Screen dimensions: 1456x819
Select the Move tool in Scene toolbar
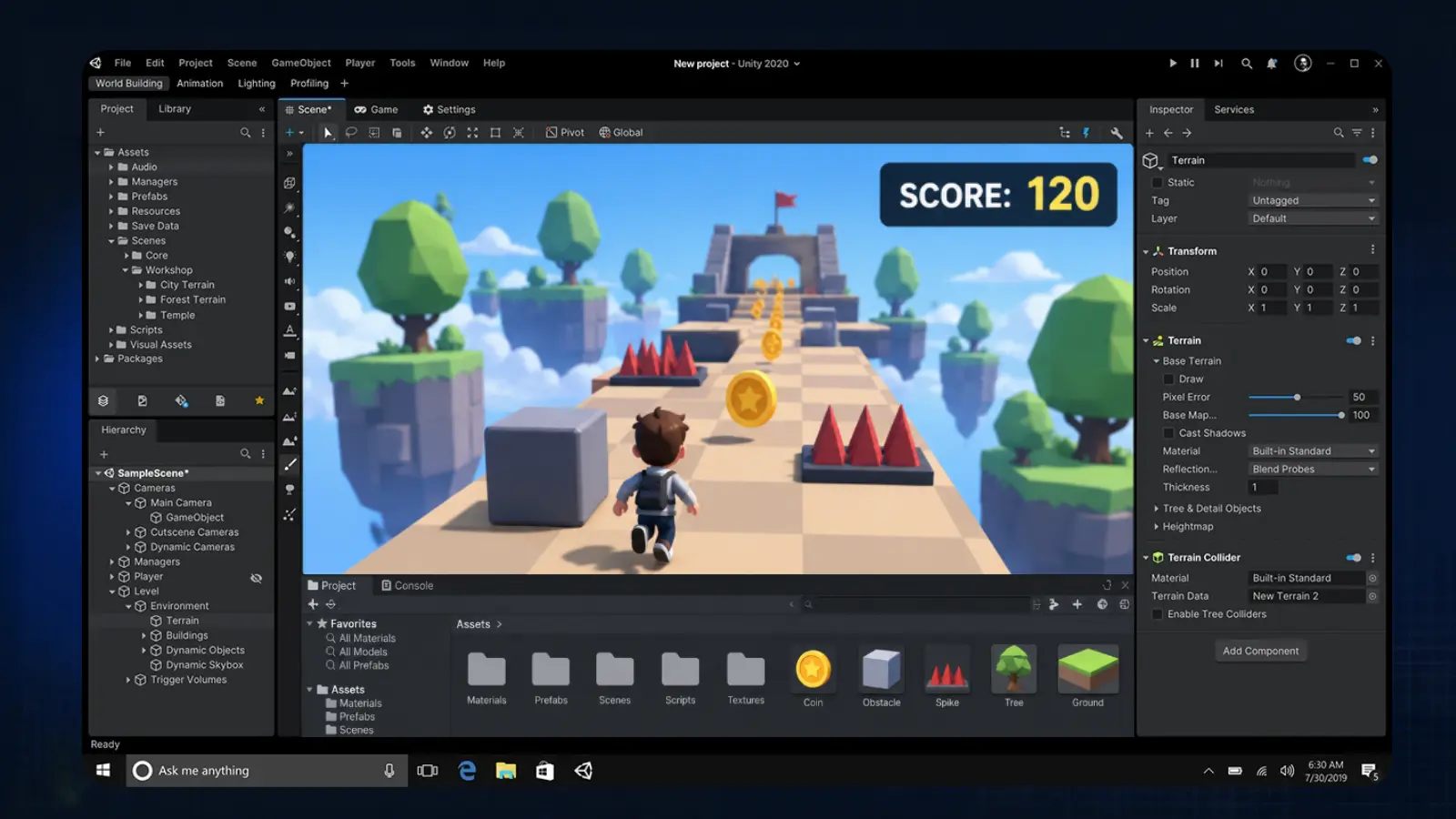pos(426,133)
